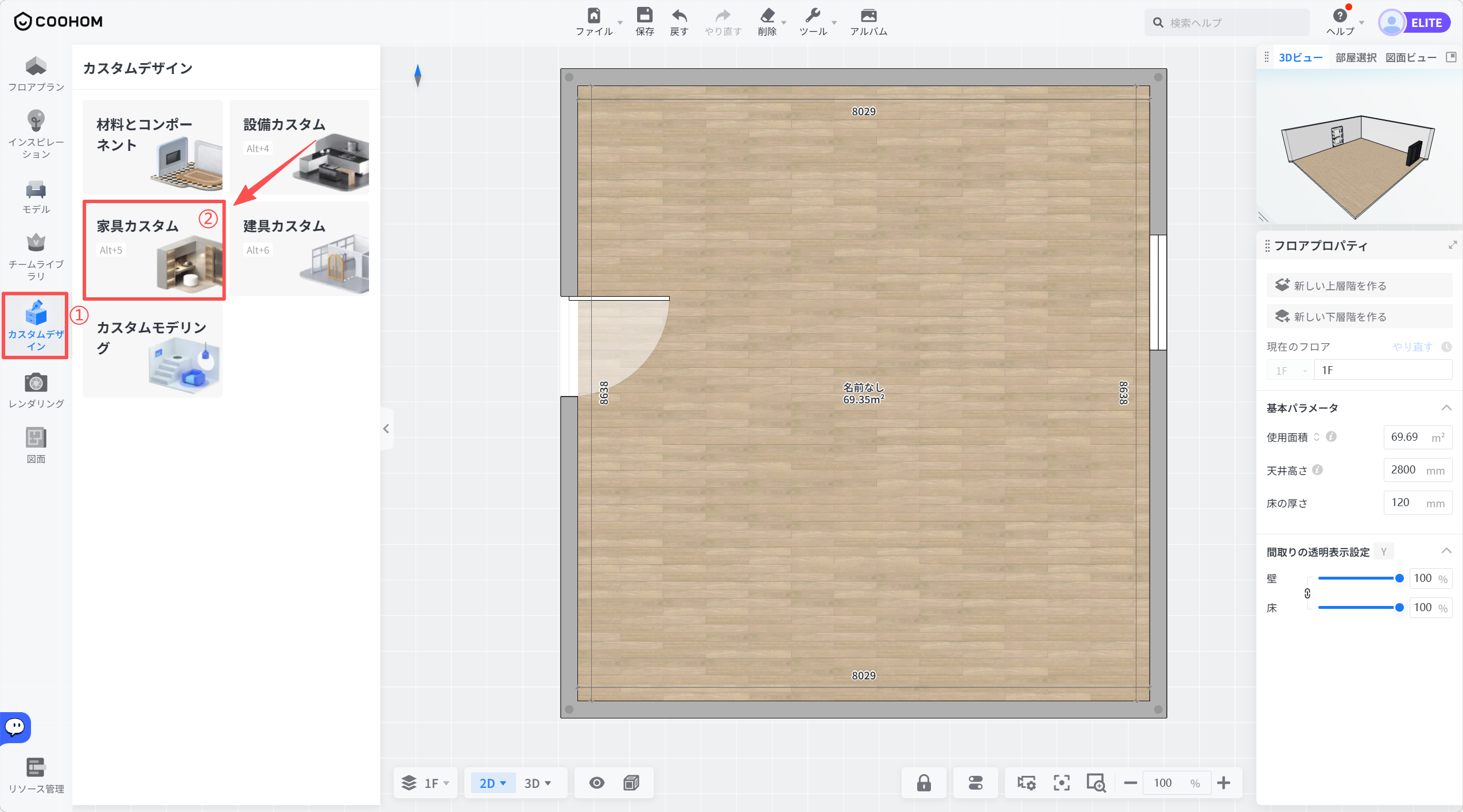Open the chat support bubble icon
Screen dimensions: 1463x812
(x=15, y=727)
